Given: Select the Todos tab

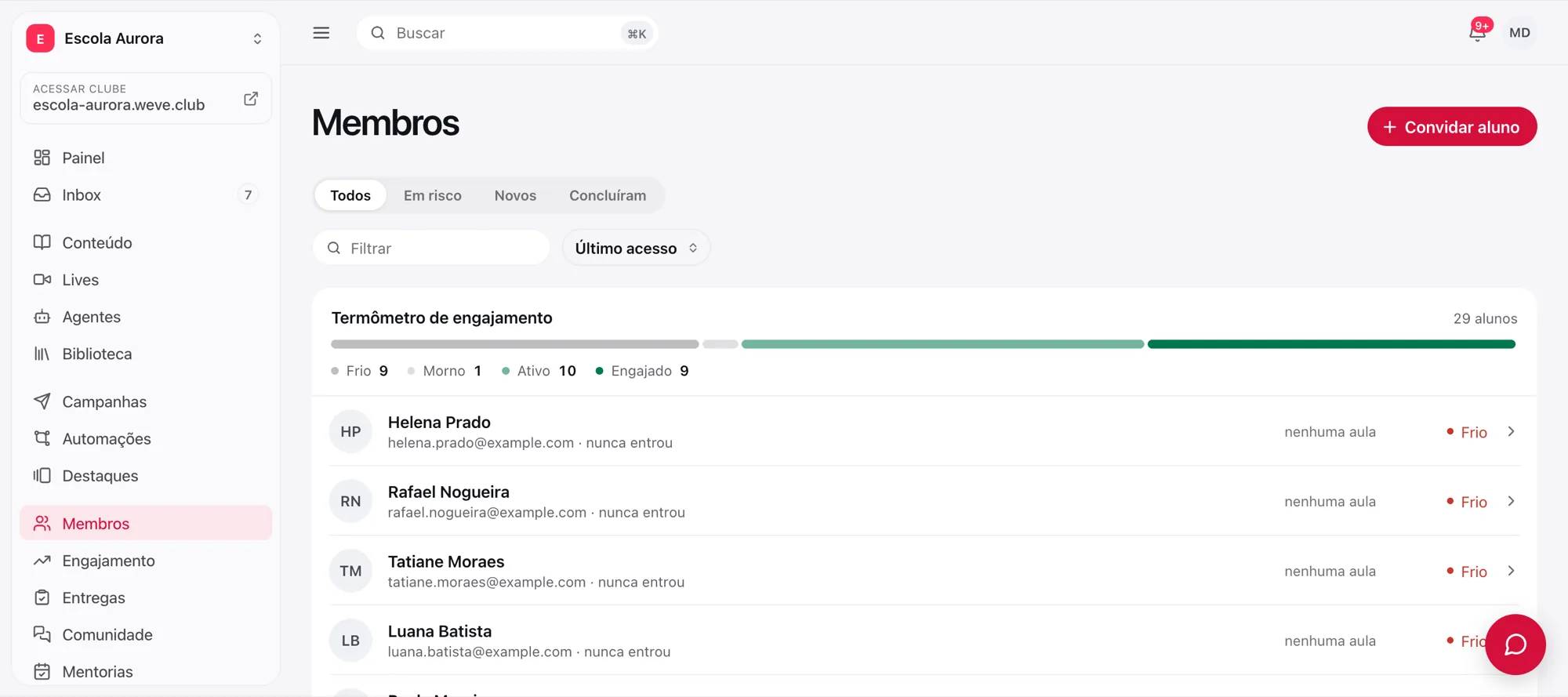Looking at the screenshot, I should point(350,195).
